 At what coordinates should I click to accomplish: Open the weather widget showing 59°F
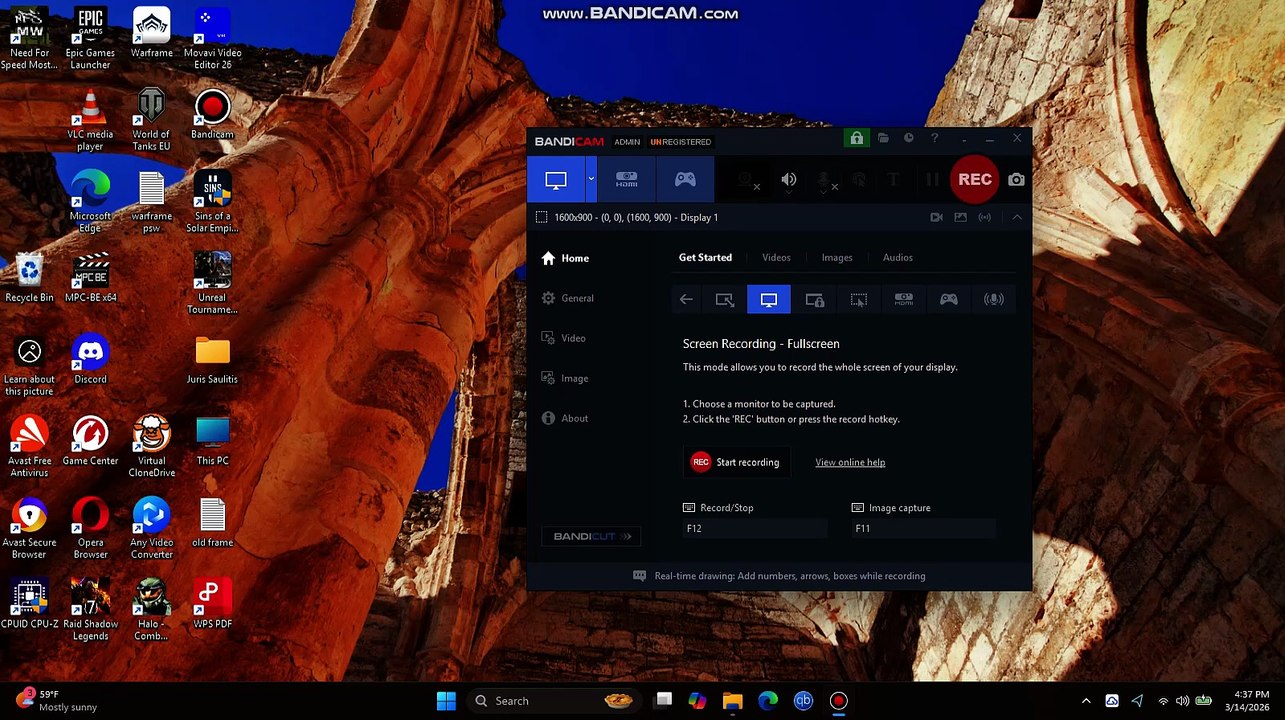coord(58,700)
